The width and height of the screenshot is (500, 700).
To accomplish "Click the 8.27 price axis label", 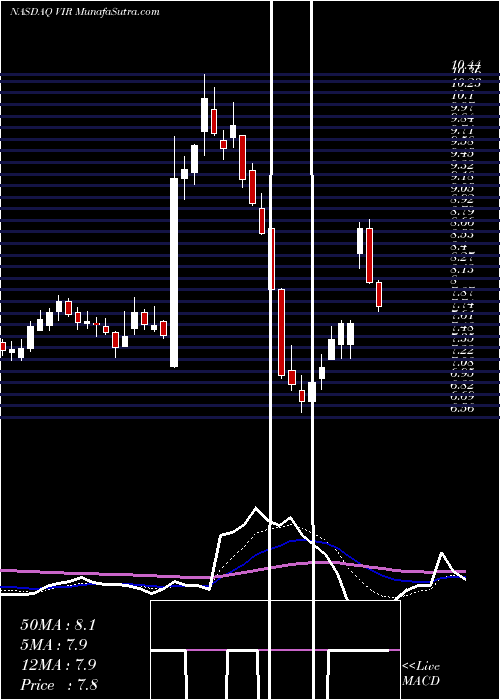I will [463, 258].
